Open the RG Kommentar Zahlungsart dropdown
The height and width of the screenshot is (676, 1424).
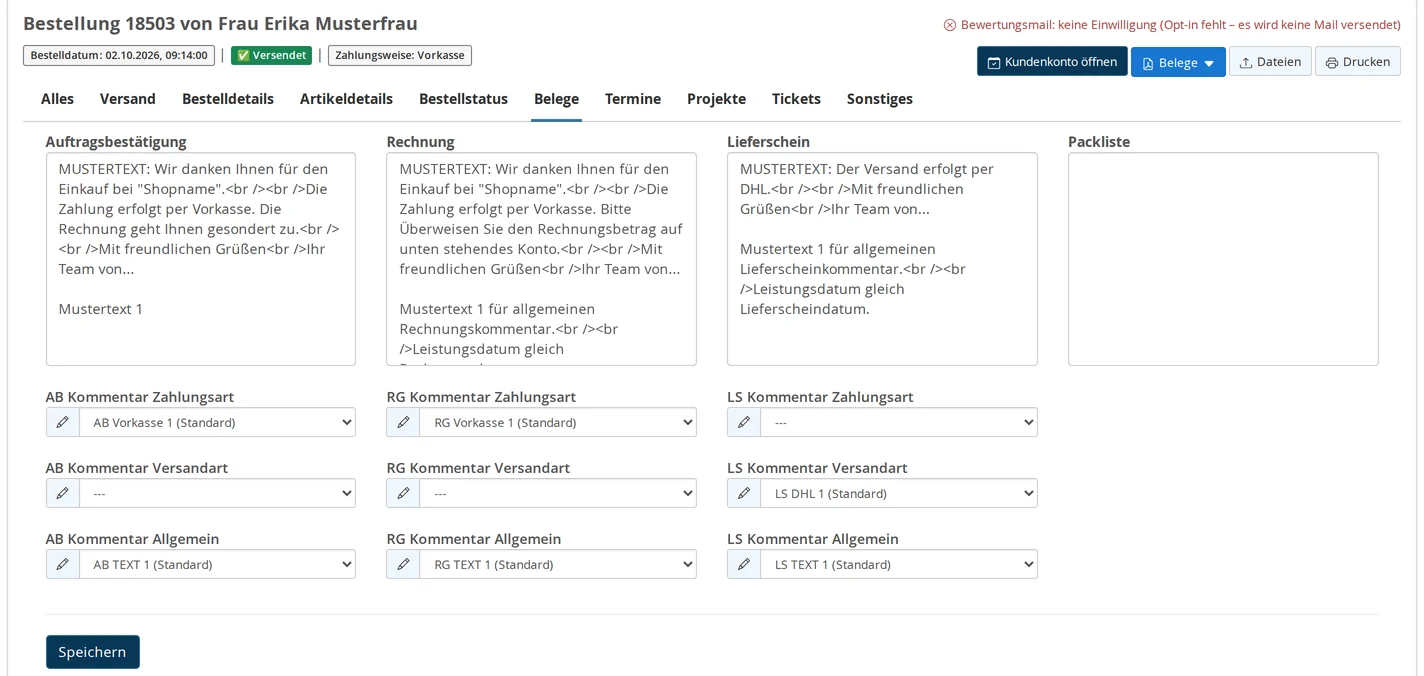click(x=558, y=422)
